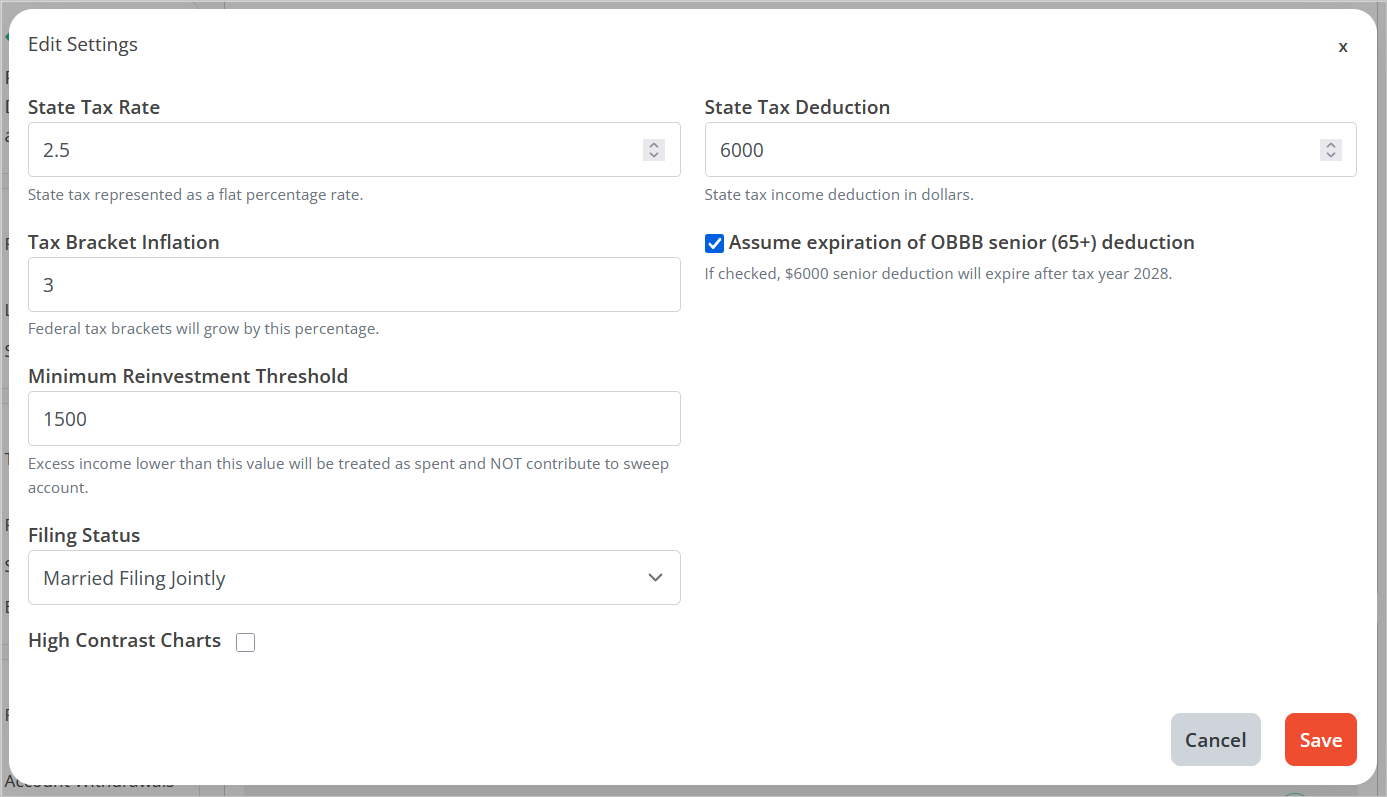Focus the Minimum Reinvestment Threshold field
This screenshot has width=1387, height=797.
(354, 419)
